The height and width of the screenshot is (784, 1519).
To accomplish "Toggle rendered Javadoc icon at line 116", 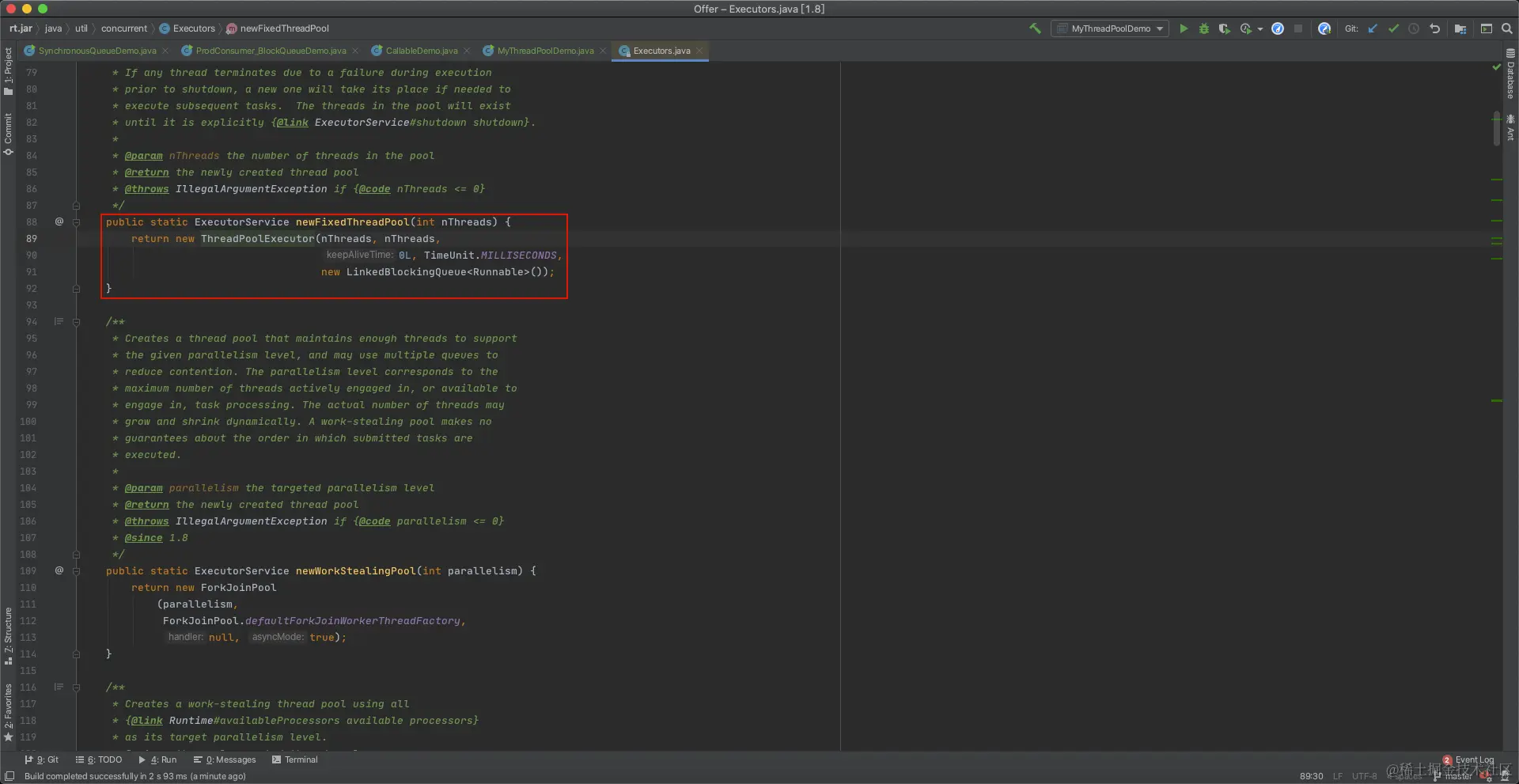I will click(x=59, y=687).
